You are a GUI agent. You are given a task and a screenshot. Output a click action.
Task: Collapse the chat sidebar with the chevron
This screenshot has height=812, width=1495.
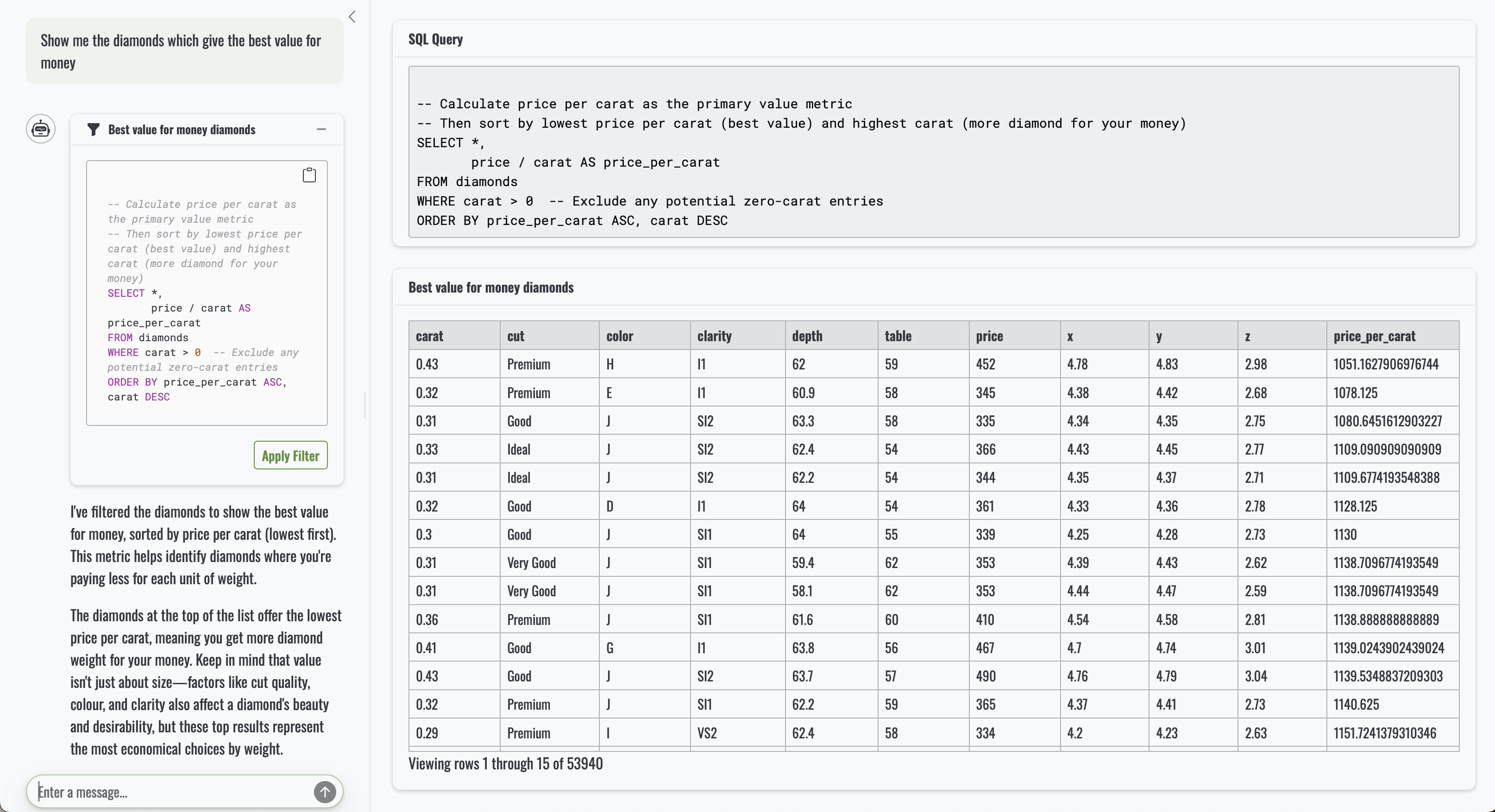click(x=352, y=17)
